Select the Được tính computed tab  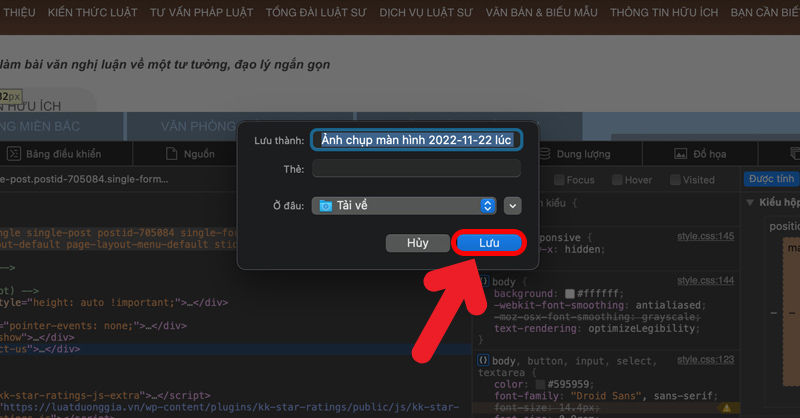pyautogui.click(x=771, y=179)
